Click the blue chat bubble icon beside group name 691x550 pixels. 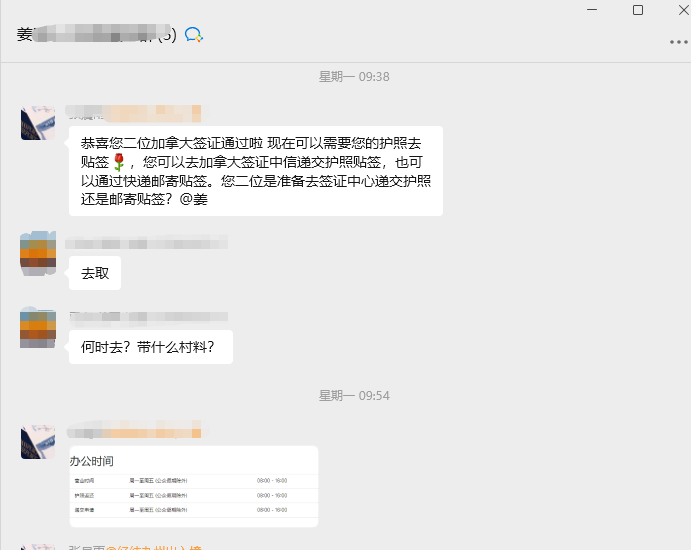click(x=193, y=34)
